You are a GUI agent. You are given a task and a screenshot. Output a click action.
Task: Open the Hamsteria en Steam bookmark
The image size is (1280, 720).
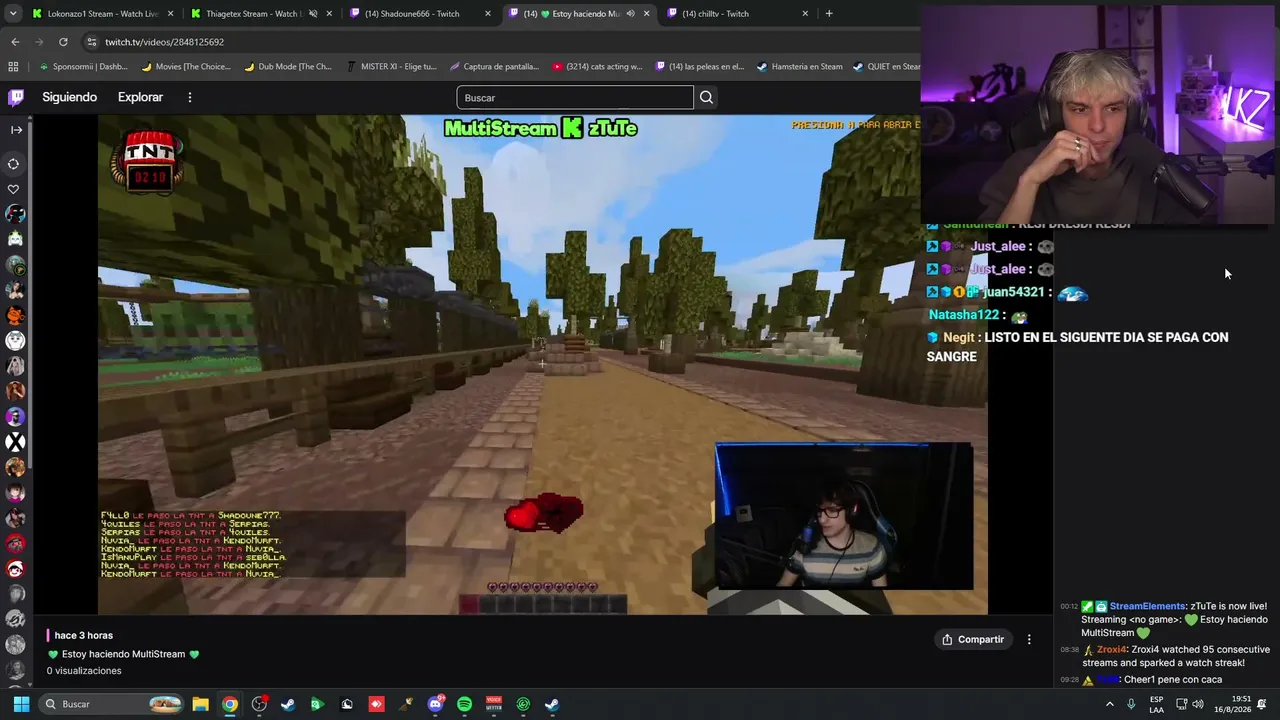(x=800, y=67)
